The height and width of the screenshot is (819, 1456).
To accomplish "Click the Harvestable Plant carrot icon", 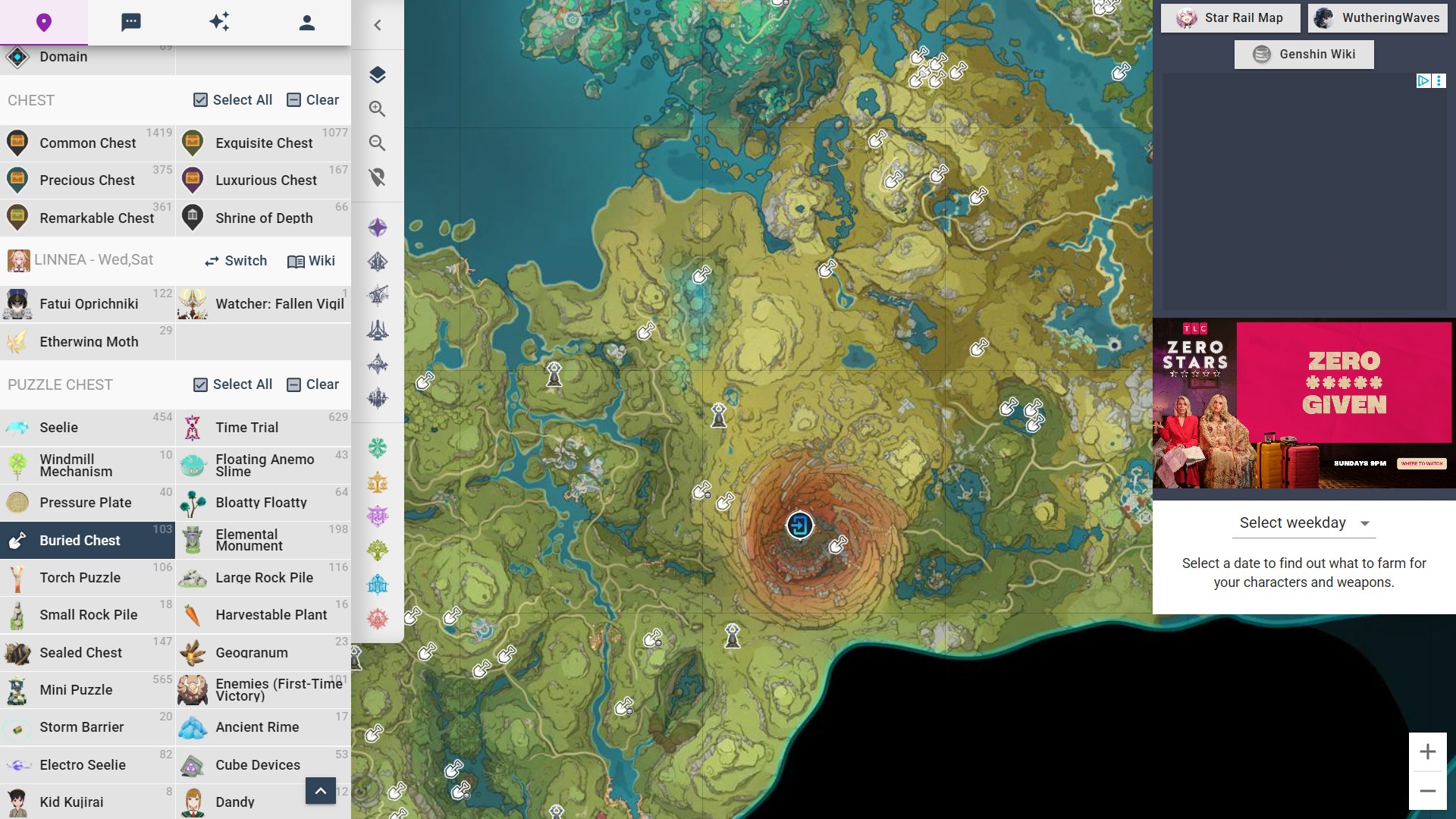I will click(193, 615).
